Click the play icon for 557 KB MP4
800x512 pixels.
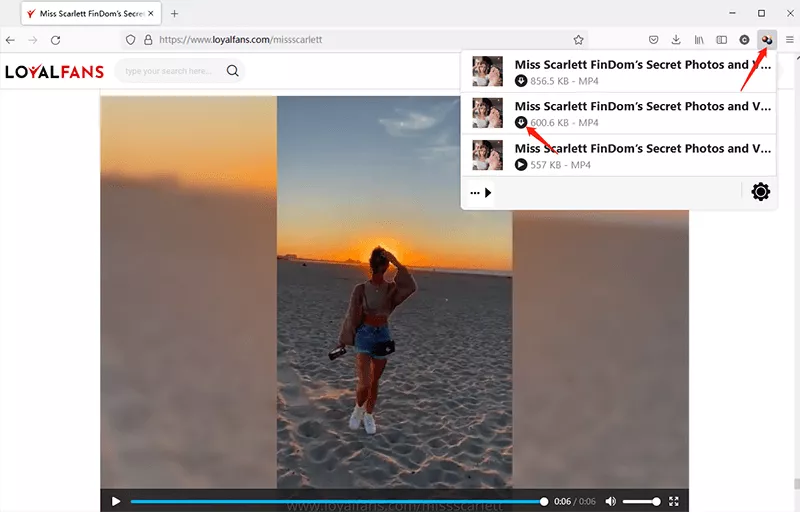pos(520,165)
